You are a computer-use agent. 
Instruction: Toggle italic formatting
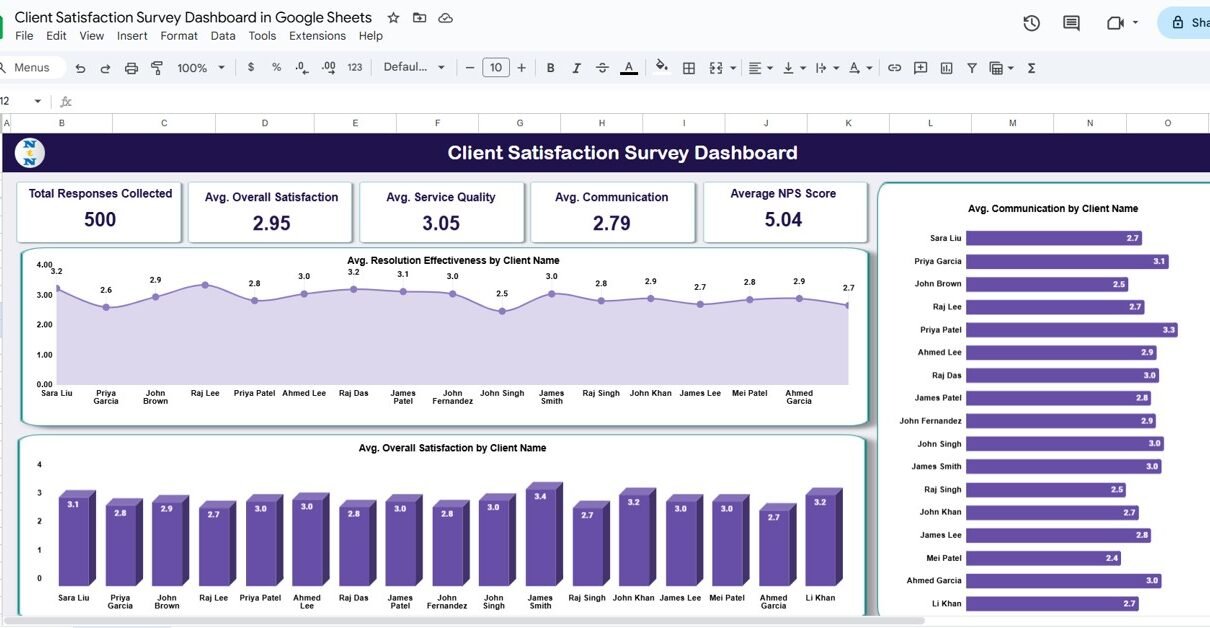(576, 68)
